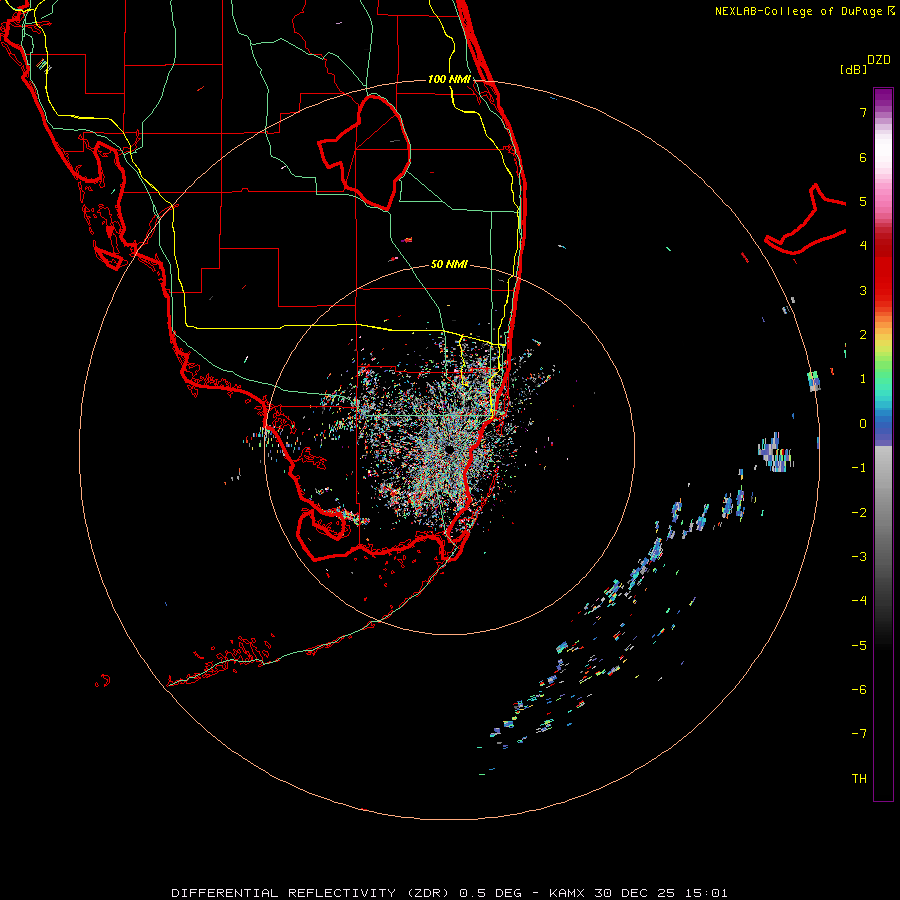This screenshot has height=900, width=900.
Task: Click the -3 value on the color scale
Action: pyautogui.click(x=859, y=557)
